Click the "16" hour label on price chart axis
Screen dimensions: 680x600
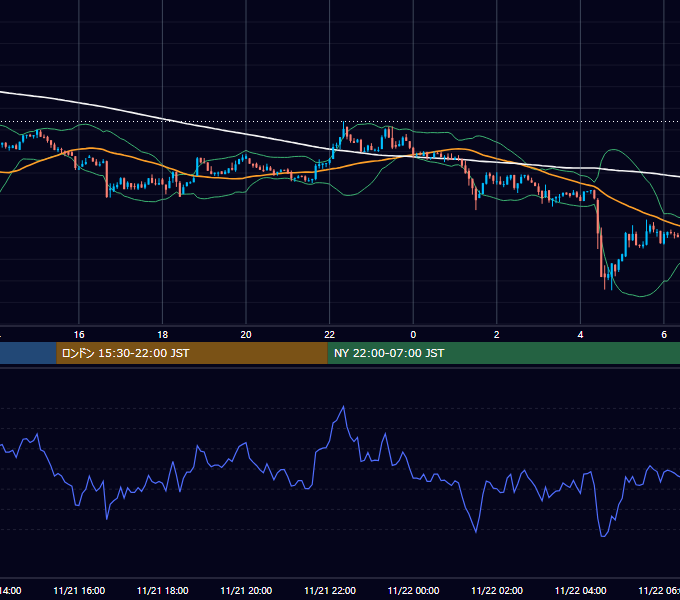tap(79, 335)
